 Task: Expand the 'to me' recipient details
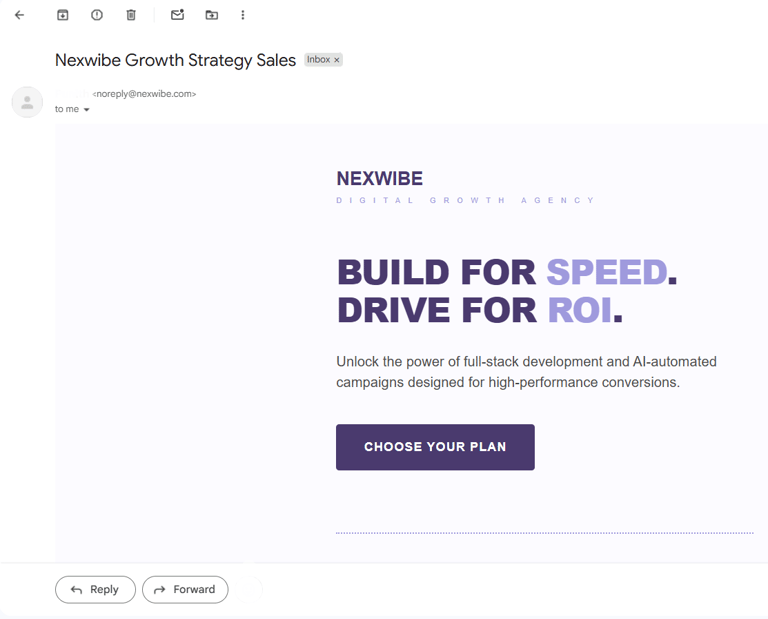click(86, 110)
